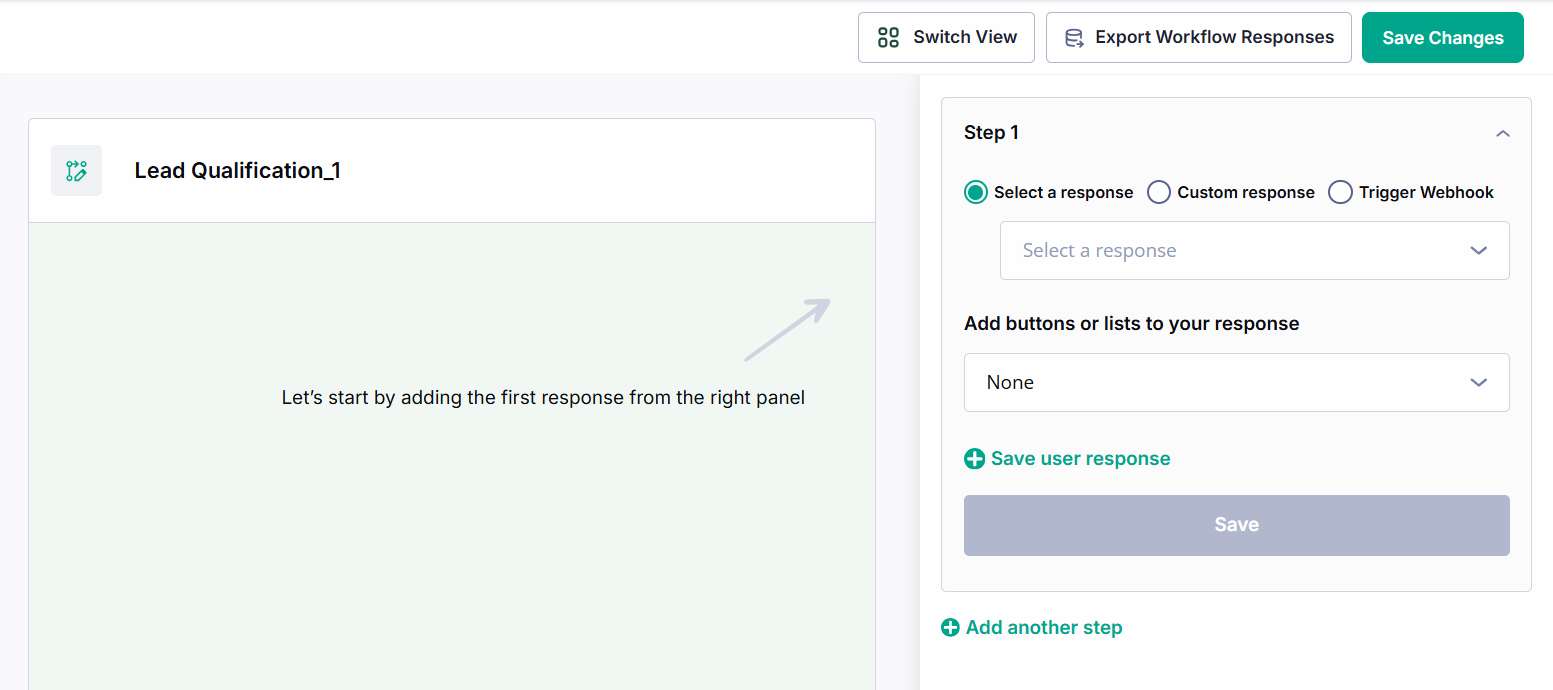Viewport: 1553px width, 690px height.
Task: Choose the Custom response radio option
Action: coord(1159,192)
